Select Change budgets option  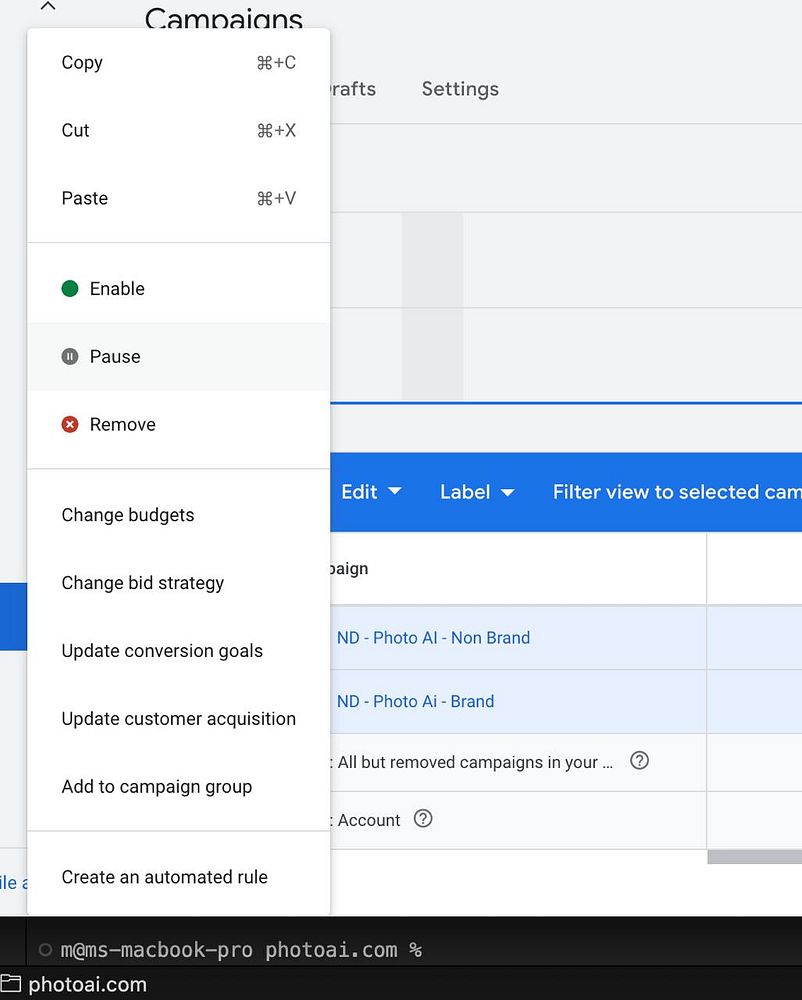pos(128,516)
